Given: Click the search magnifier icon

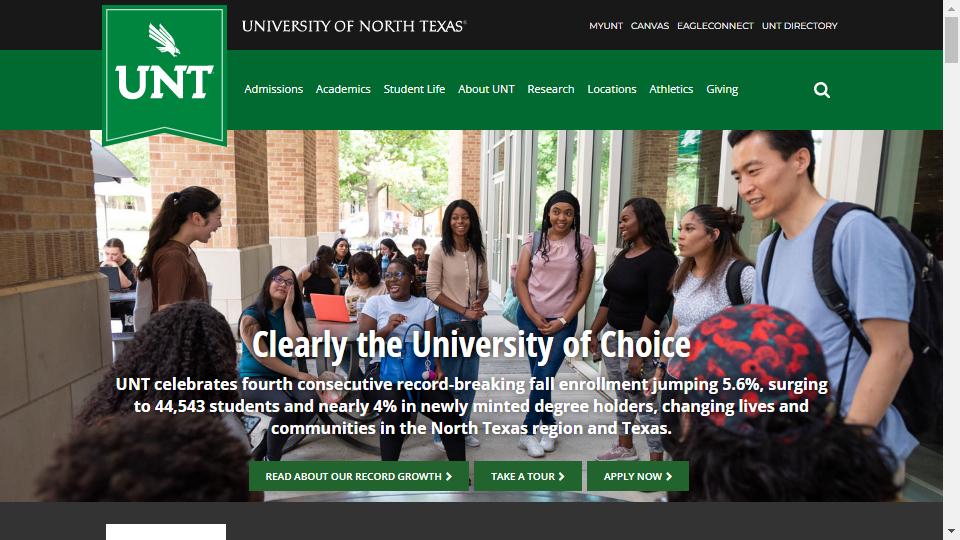Looking at the screenshot, I should pyautogui.click(x=822, y=90).
